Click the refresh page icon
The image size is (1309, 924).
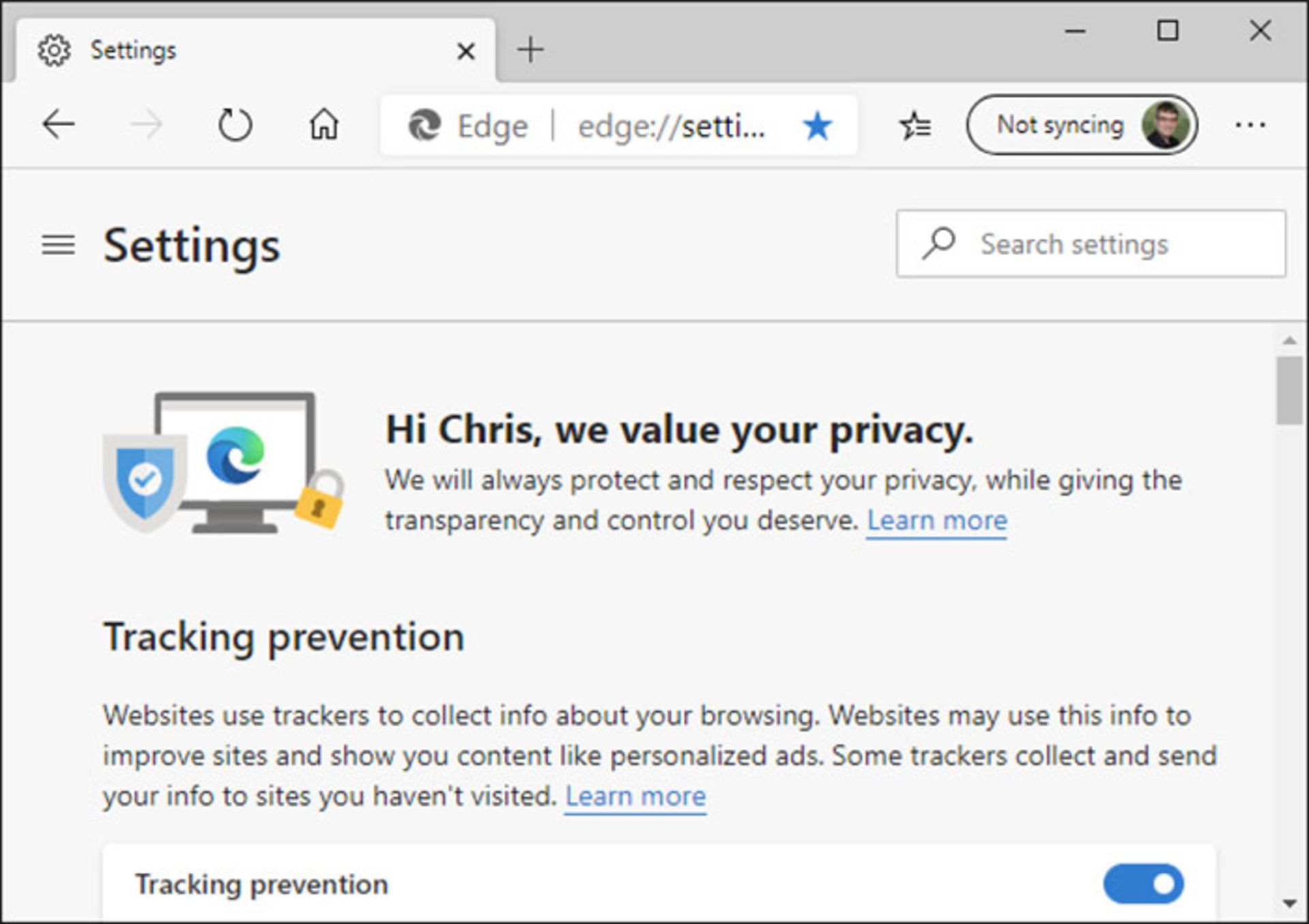[x=235, y=125]
